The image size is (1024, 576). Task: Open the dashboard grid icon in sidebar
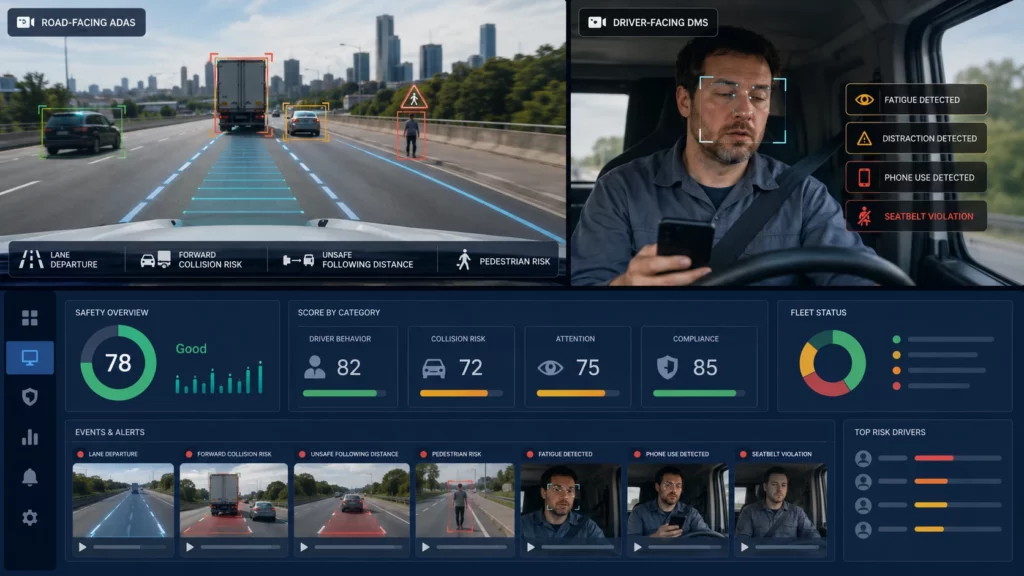pyautogui.click(x=29, y=318)
